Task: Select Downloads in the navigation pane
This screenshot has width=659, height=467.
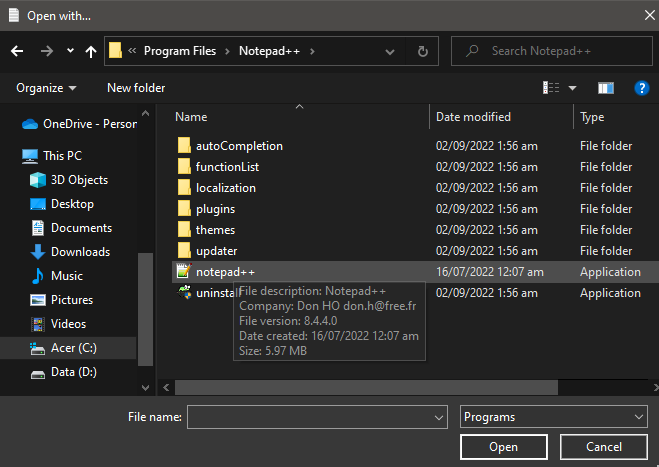Action: tap(80, 252)
